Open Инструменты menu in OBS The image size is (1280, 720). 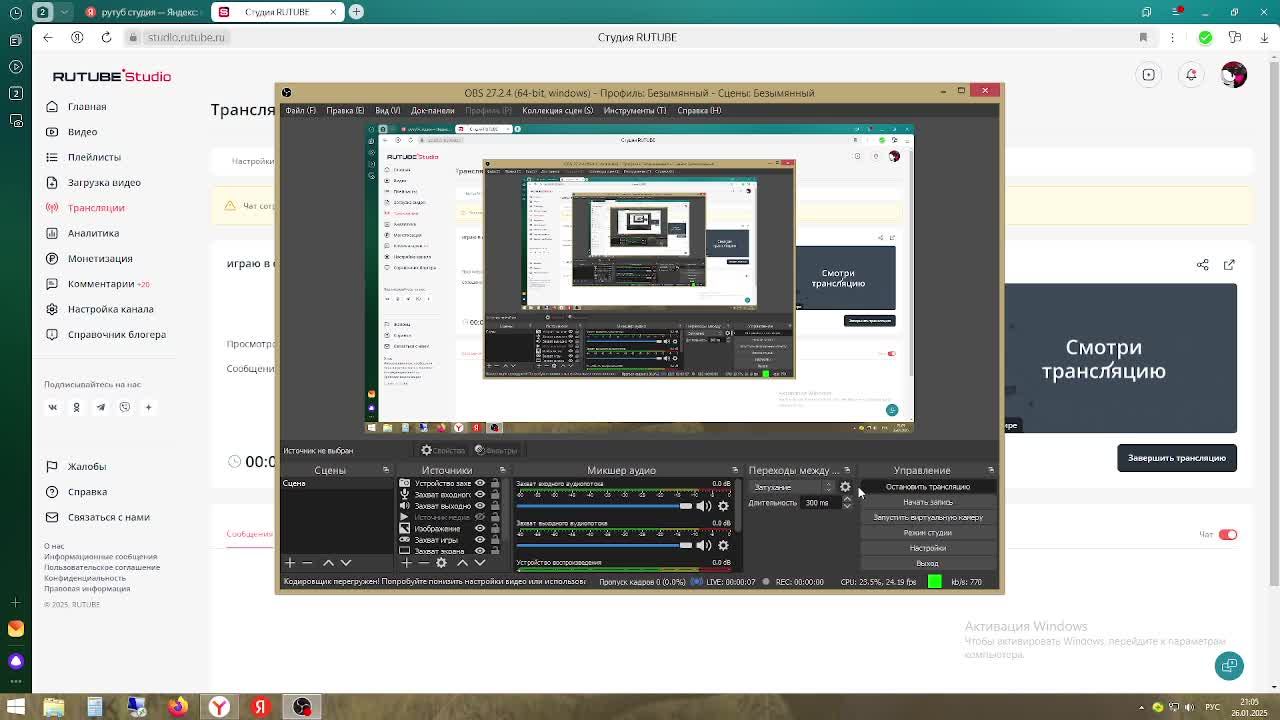pyautogui.click(x=634, y=110)
